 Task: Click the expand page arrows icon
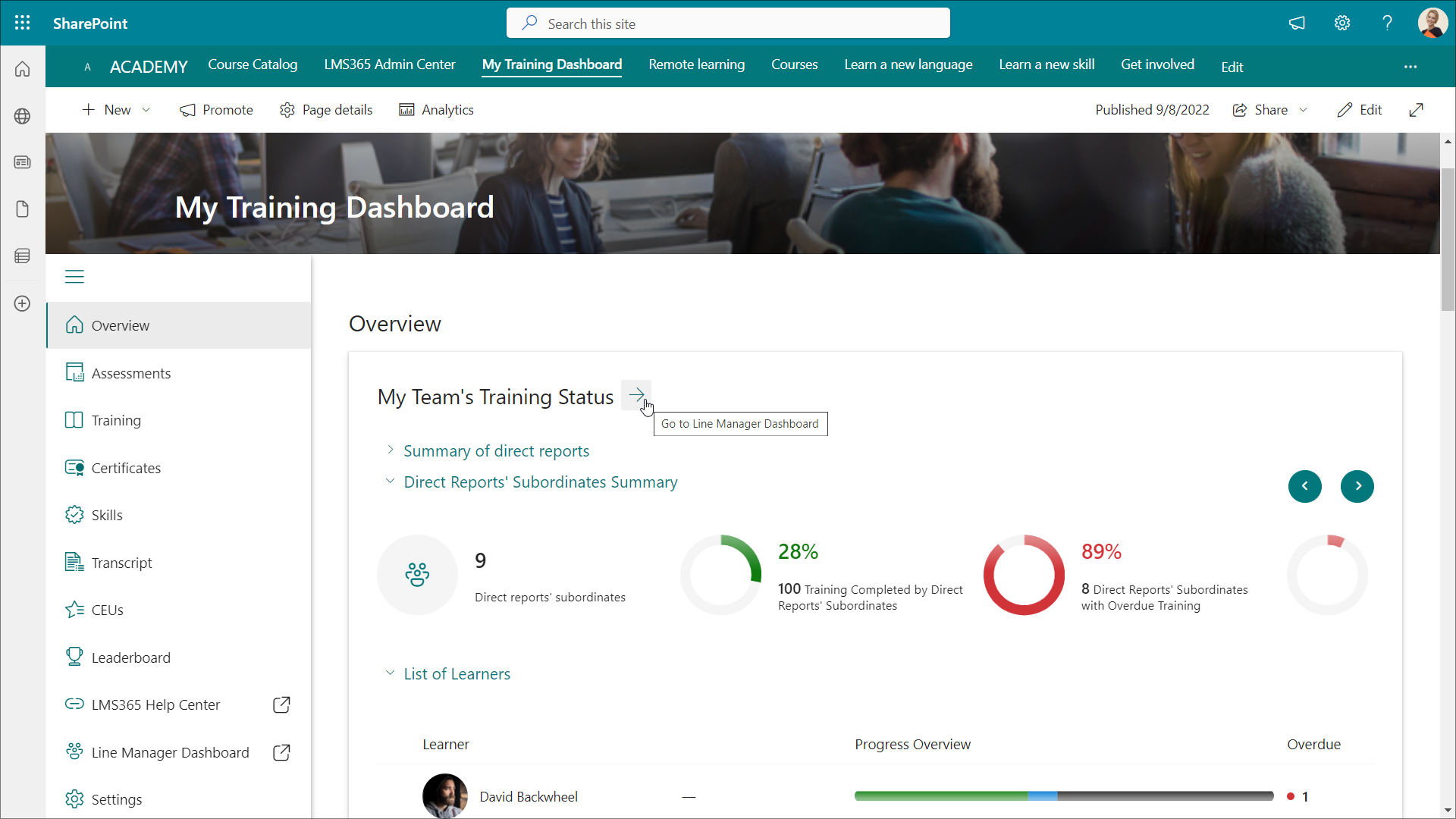1416,110
